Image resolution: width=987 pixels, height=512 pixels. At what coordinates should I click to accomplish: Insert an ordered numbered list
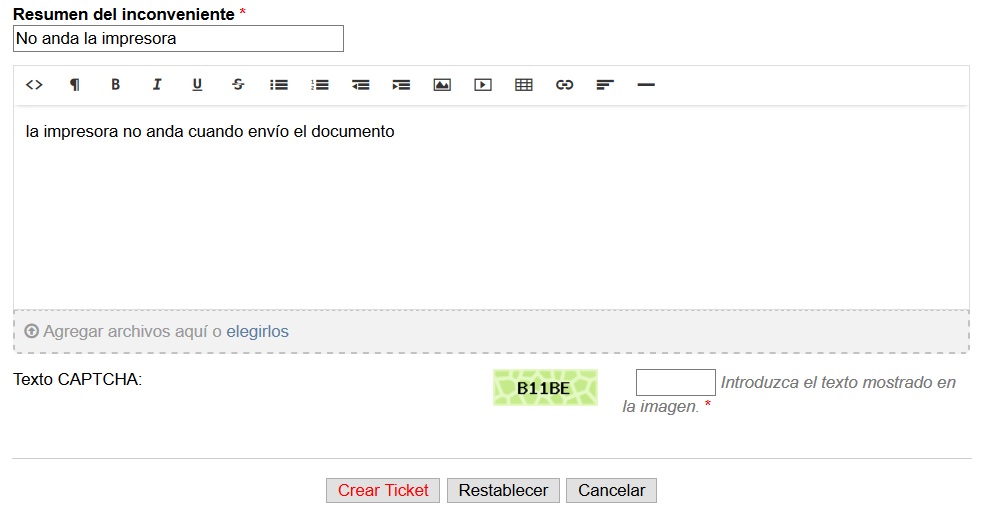(320, 85)
